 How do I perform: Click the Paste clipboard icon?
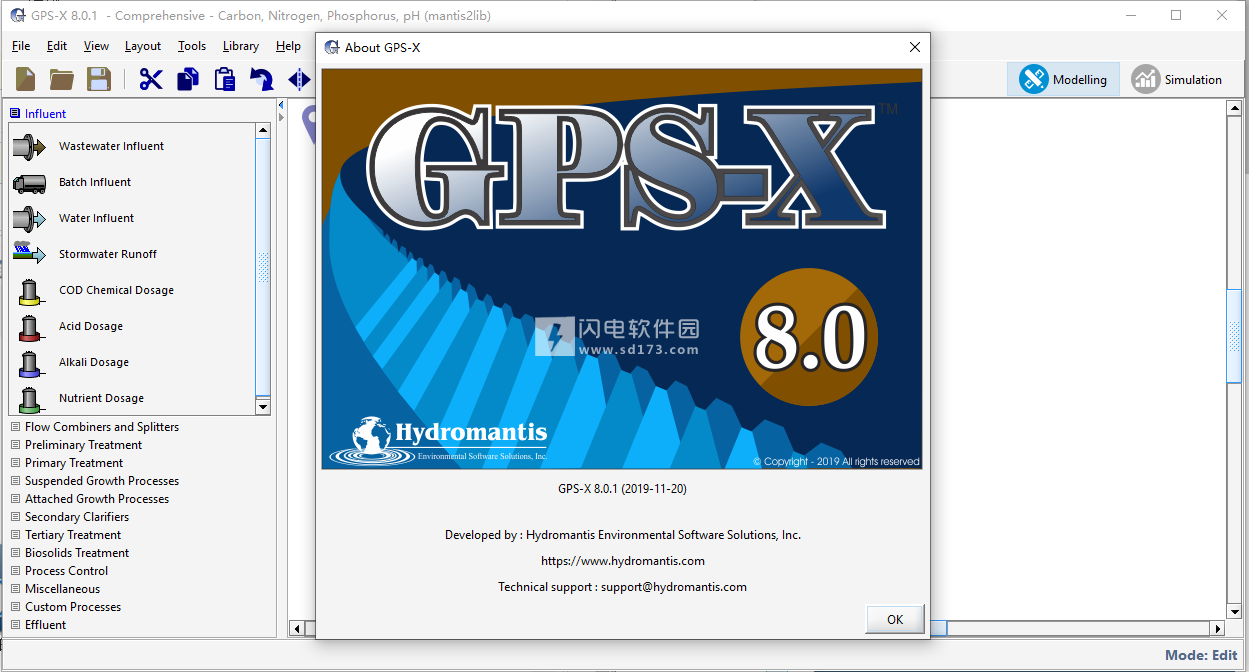click(x=225, y=79)
